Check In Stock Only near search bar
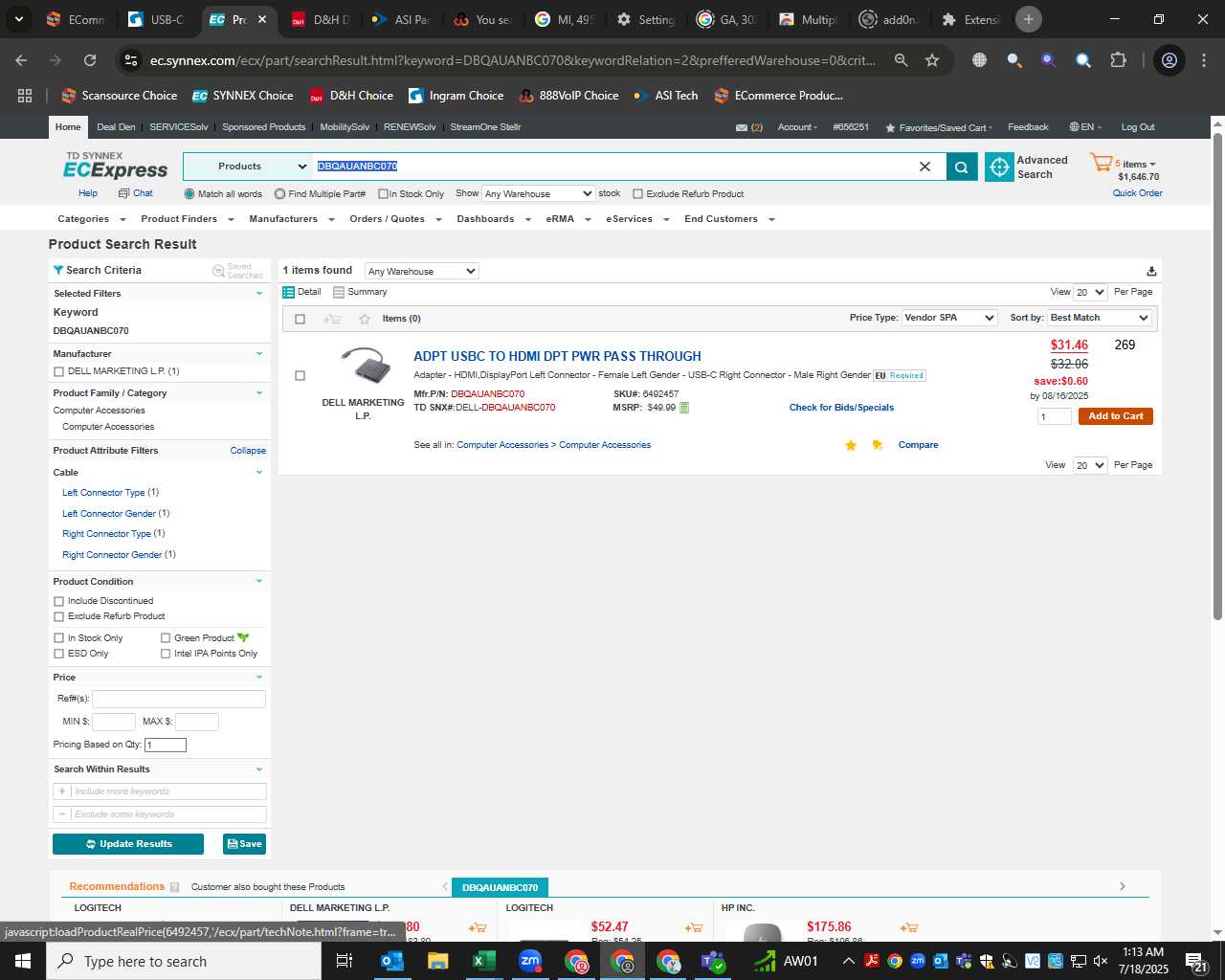 (x=383, y=194)
